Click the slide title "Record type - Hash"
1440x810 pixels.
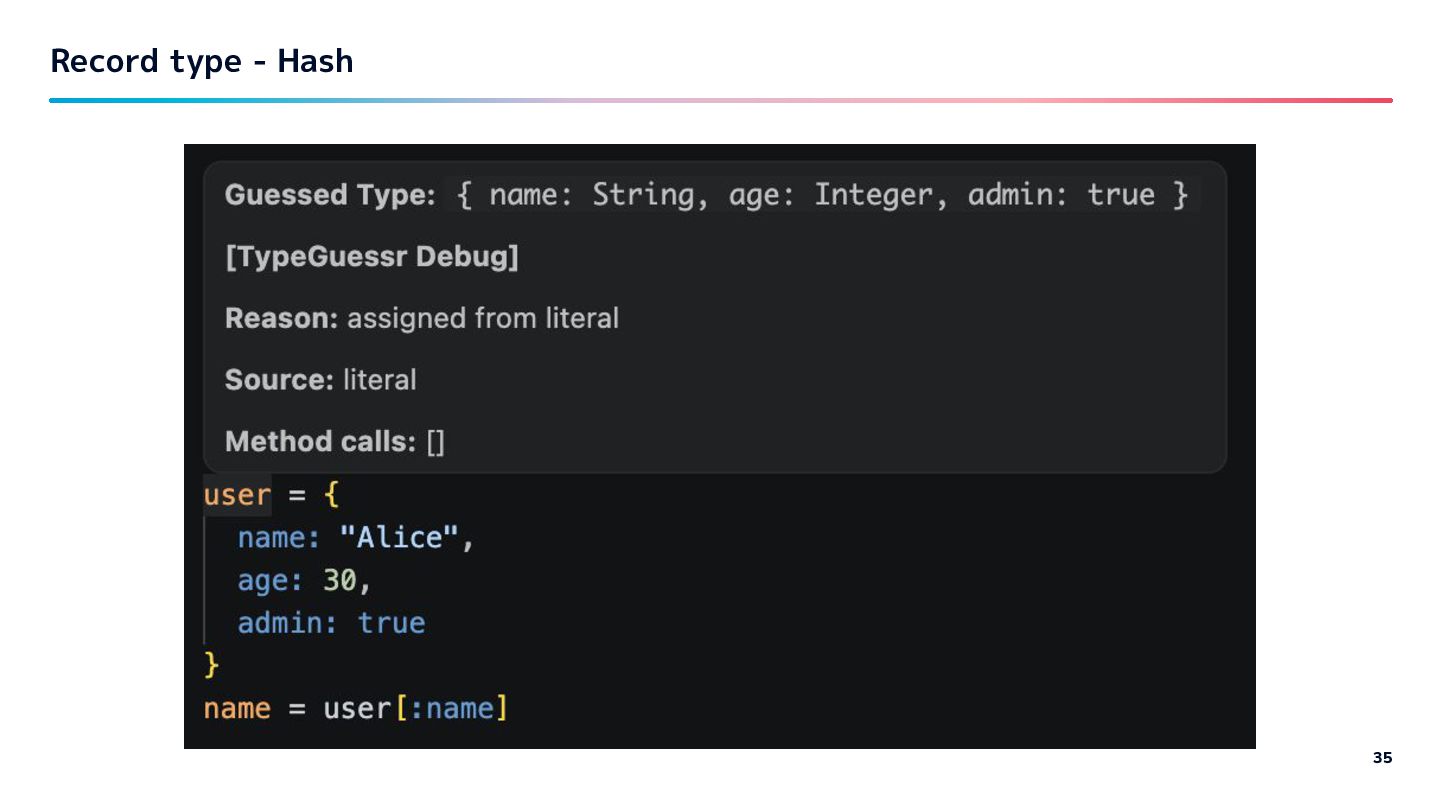point(202,61)
